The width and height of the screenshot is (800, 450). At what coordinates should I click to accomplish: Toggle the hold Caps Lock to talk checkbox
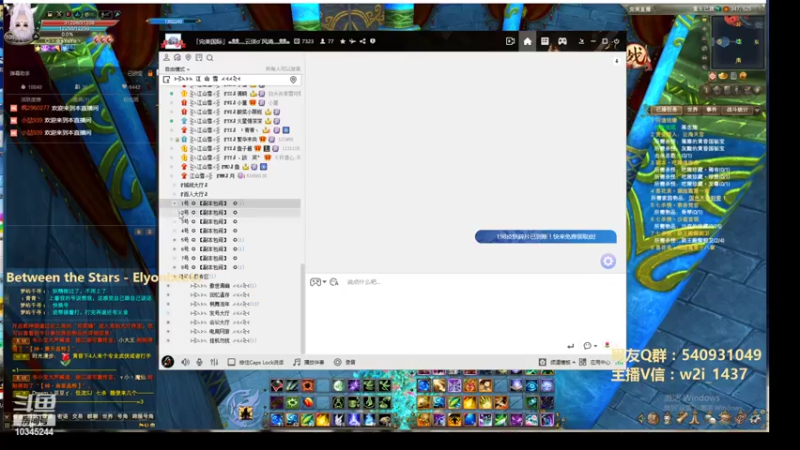tap(231, 362)
